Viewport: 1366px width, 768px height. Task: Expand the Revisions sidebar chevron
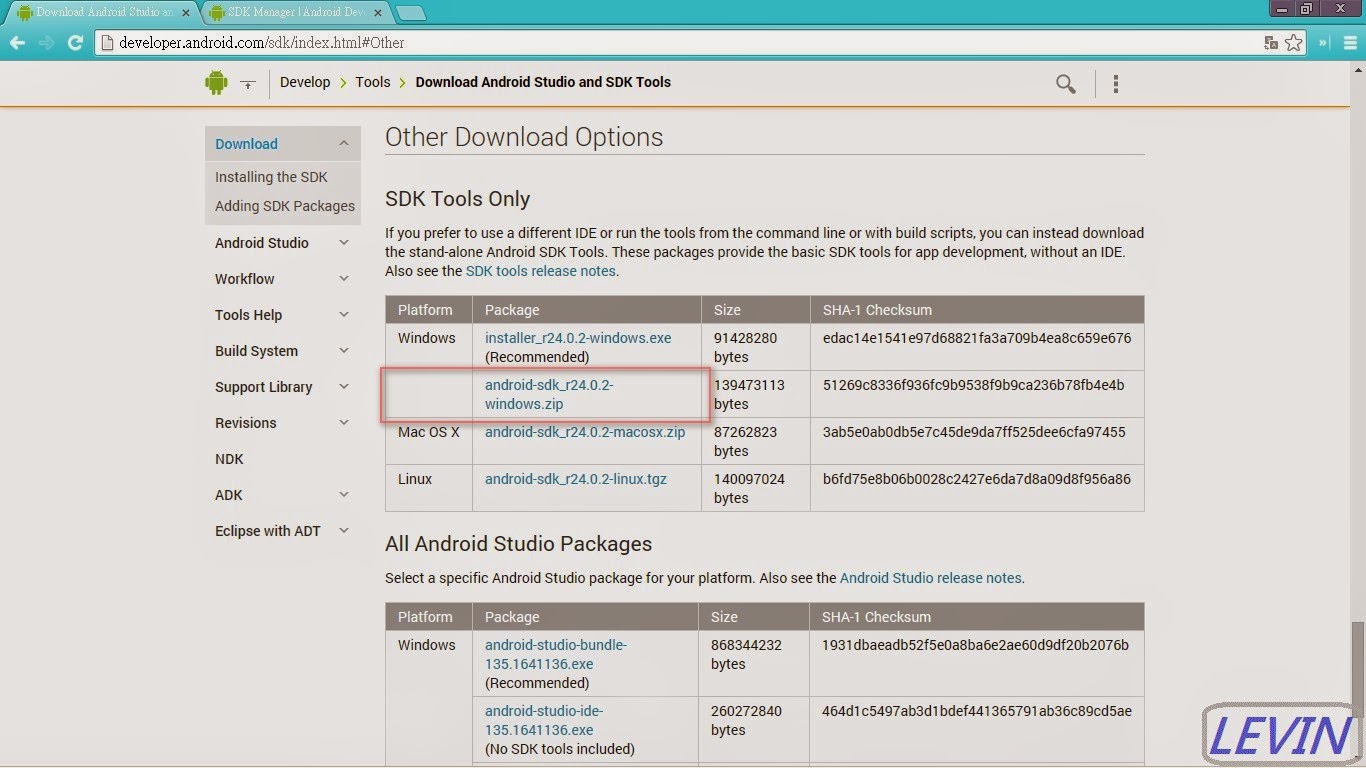coord(343,423)
